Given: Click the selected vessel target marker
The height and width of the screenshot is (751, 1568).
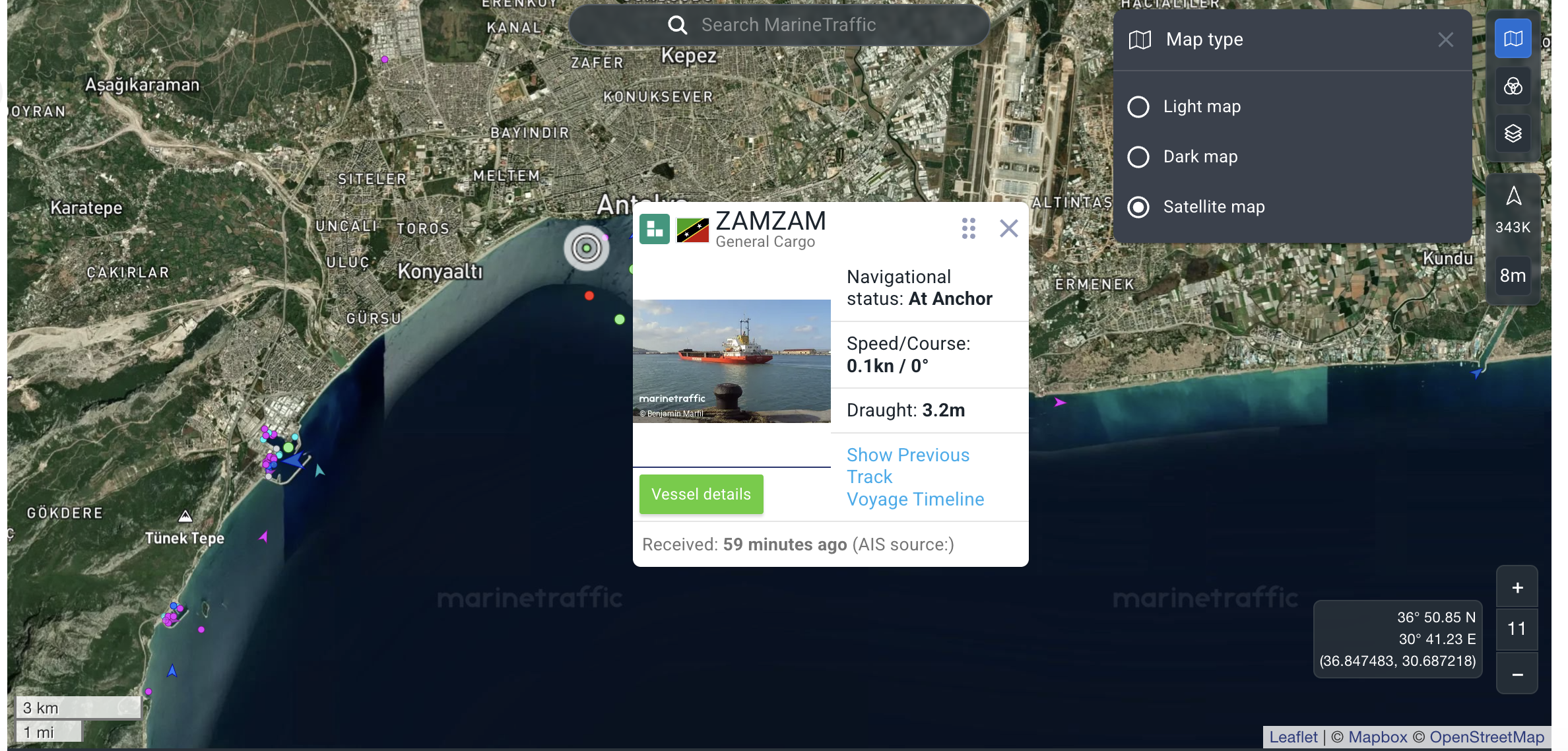Looking at the screenshot, I should coord(586,248).
